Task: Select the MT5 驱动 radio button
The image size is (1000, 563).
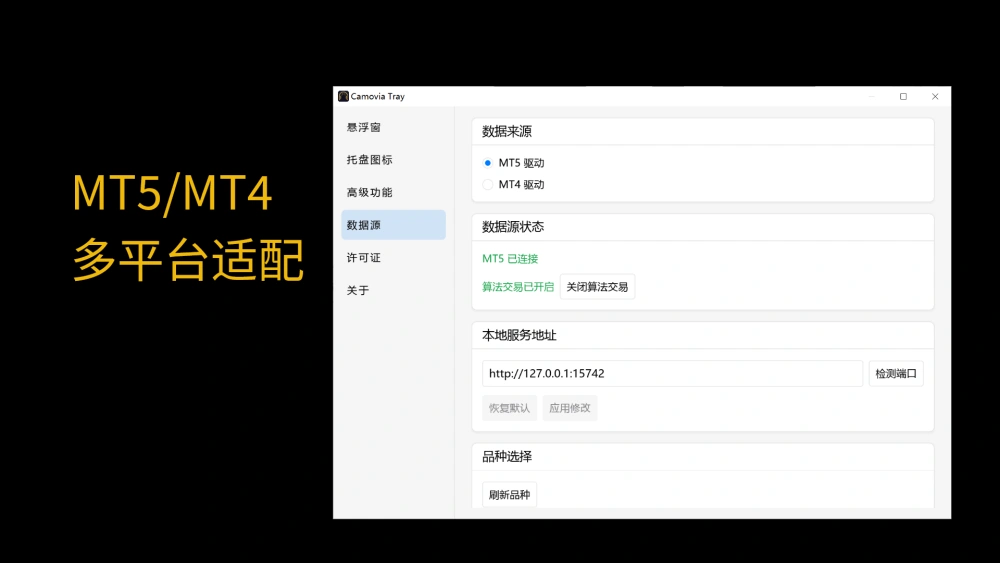Action: point(488,163)
